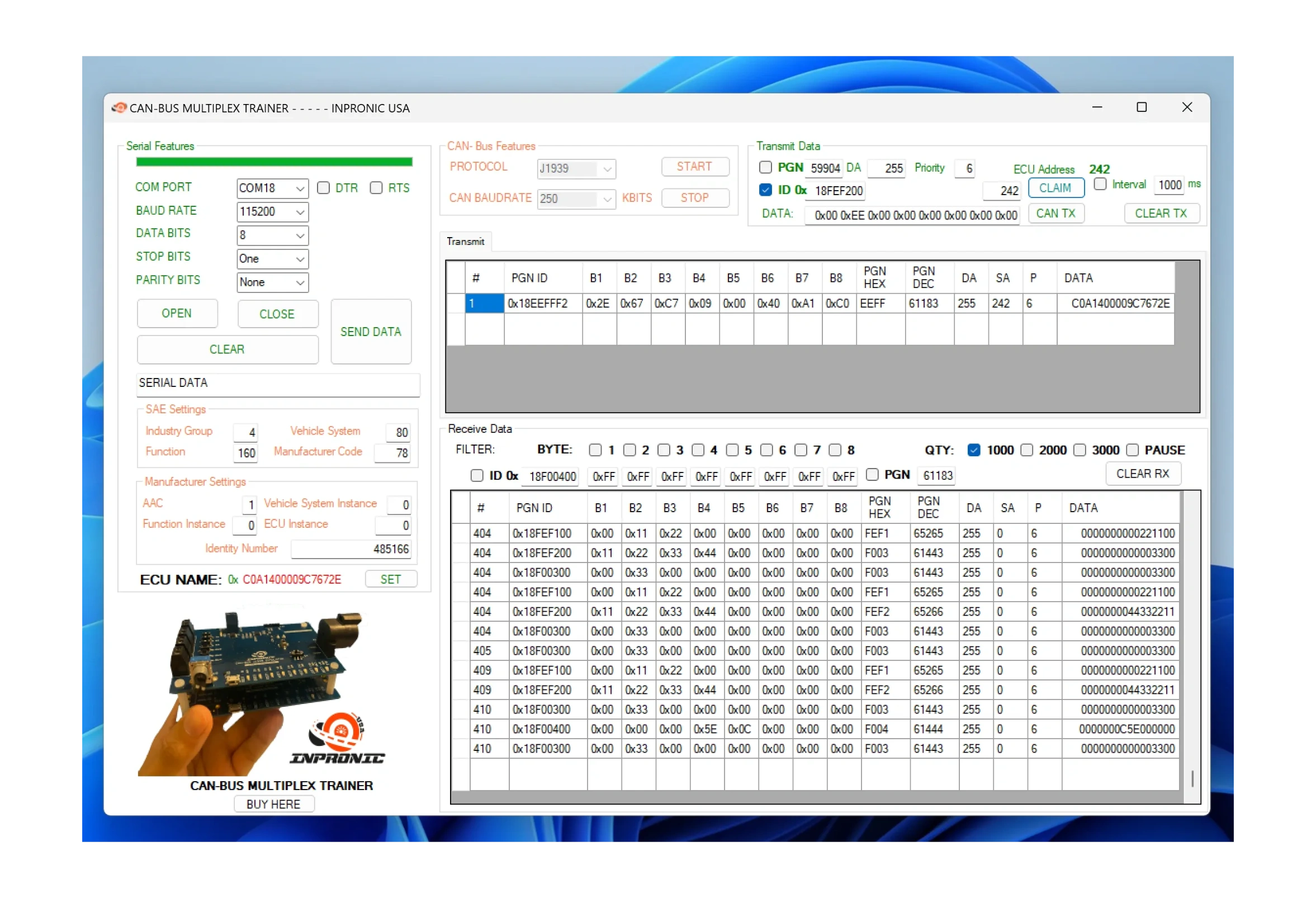
Task: Click the CLEAR RX button
Action: pos(1143,474)
